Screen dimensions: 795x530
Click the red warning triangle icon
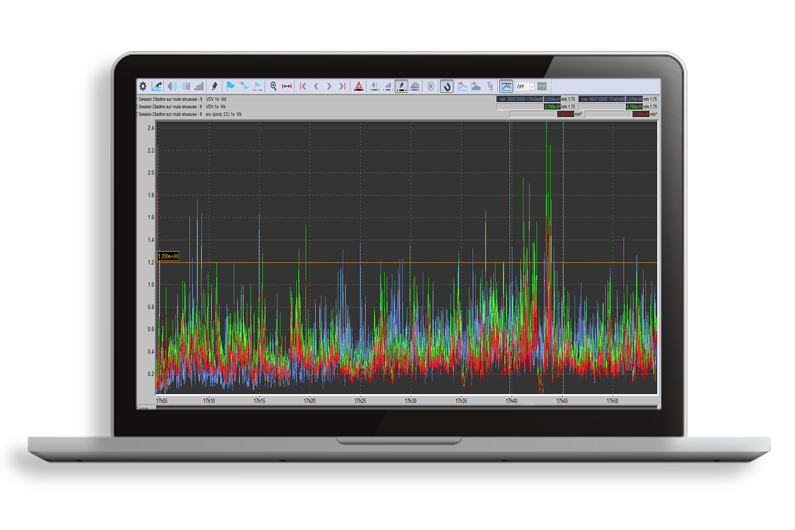click(x=358, y=87)
